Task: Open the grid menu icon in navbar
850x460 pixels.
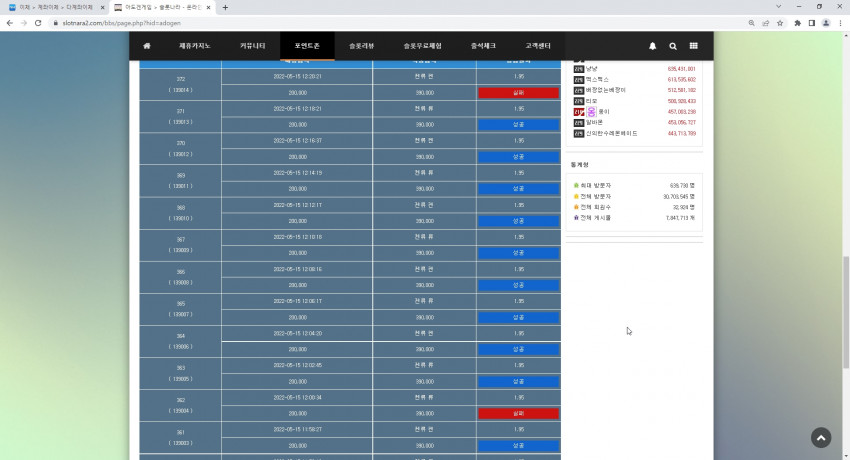Action: click(x=693, y=46)
